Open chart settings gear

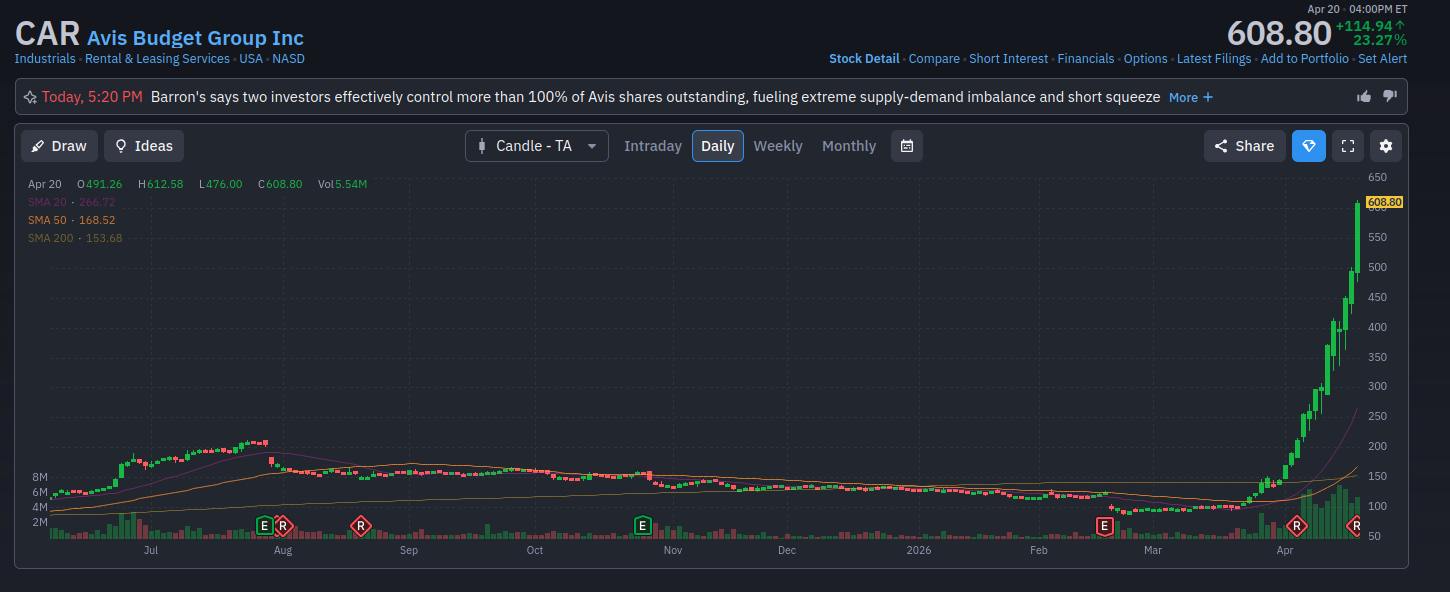click(x=1386, y=146)
